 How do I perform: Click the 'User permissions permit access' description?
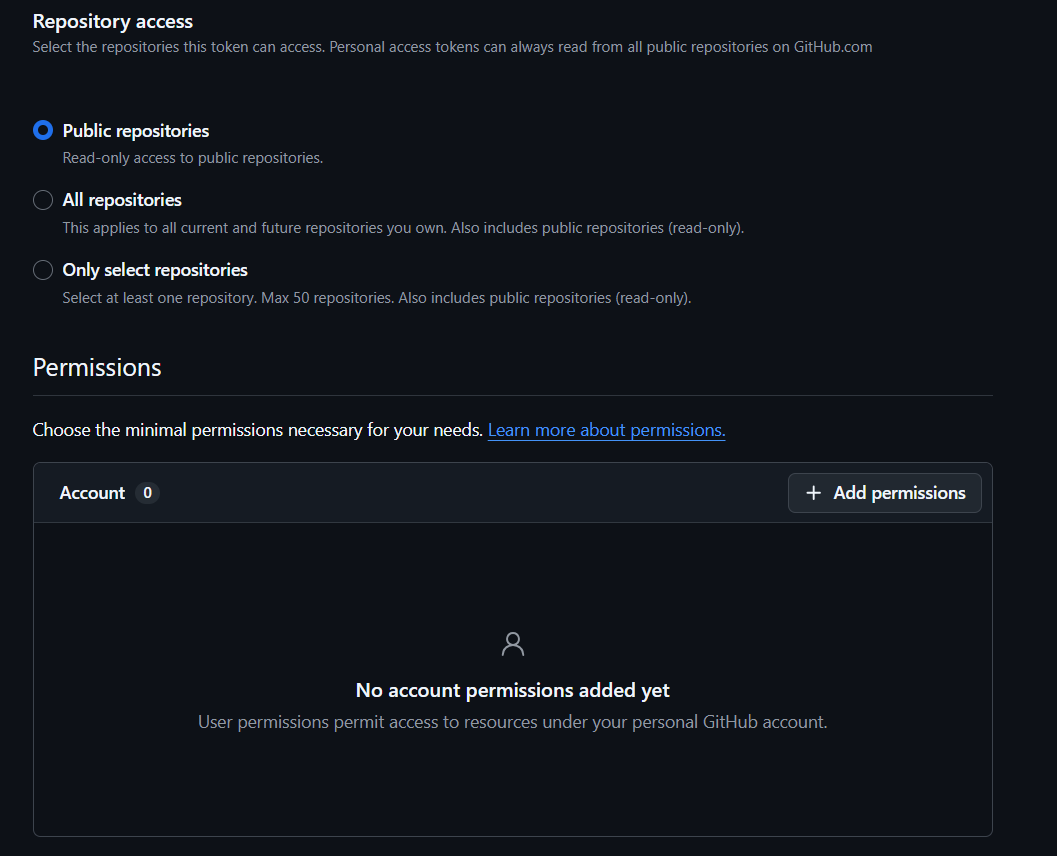click(513, 722)
